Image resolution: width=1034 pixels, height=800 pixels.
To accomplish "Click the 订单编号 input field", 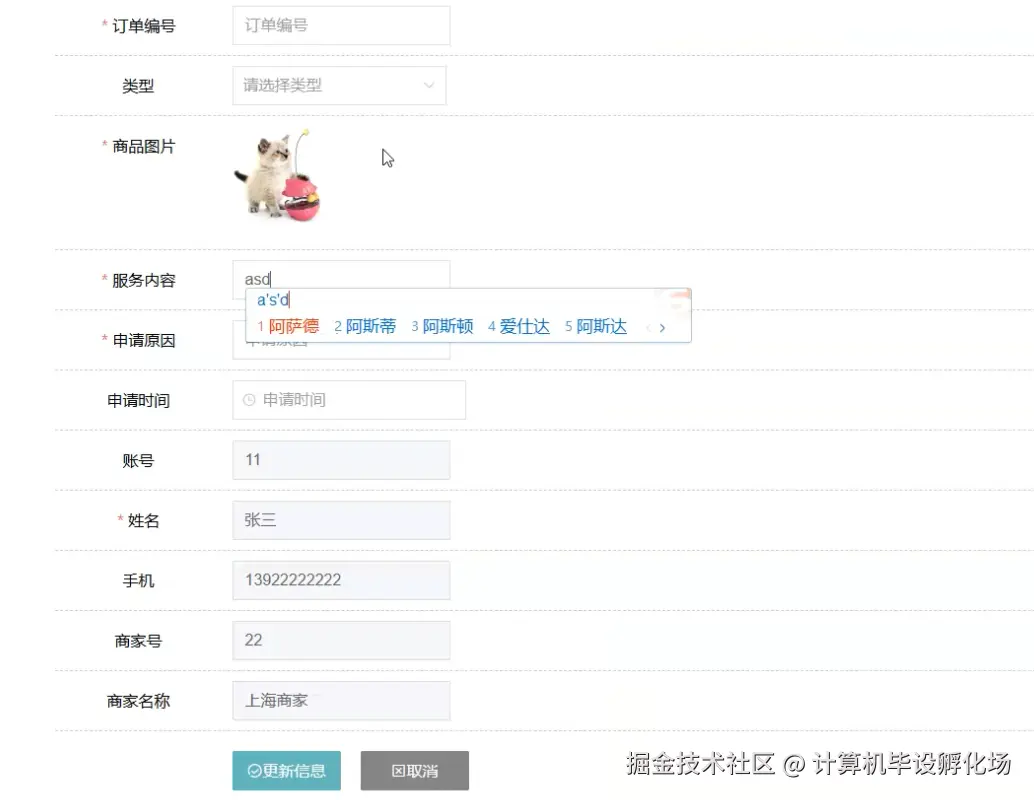I will tap(340, 26).
